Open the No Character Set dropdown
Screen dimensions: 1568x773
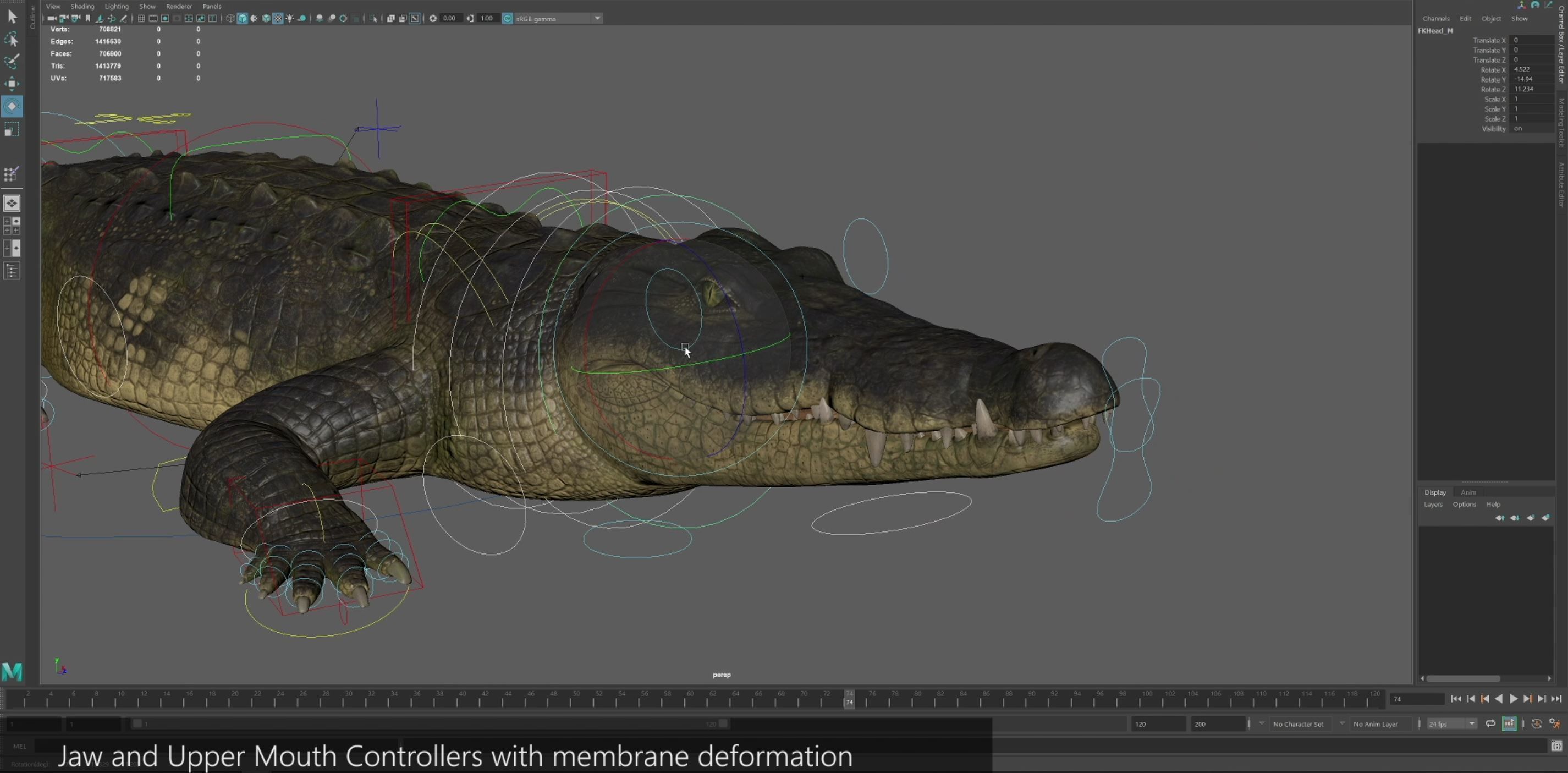[1302, 724]
